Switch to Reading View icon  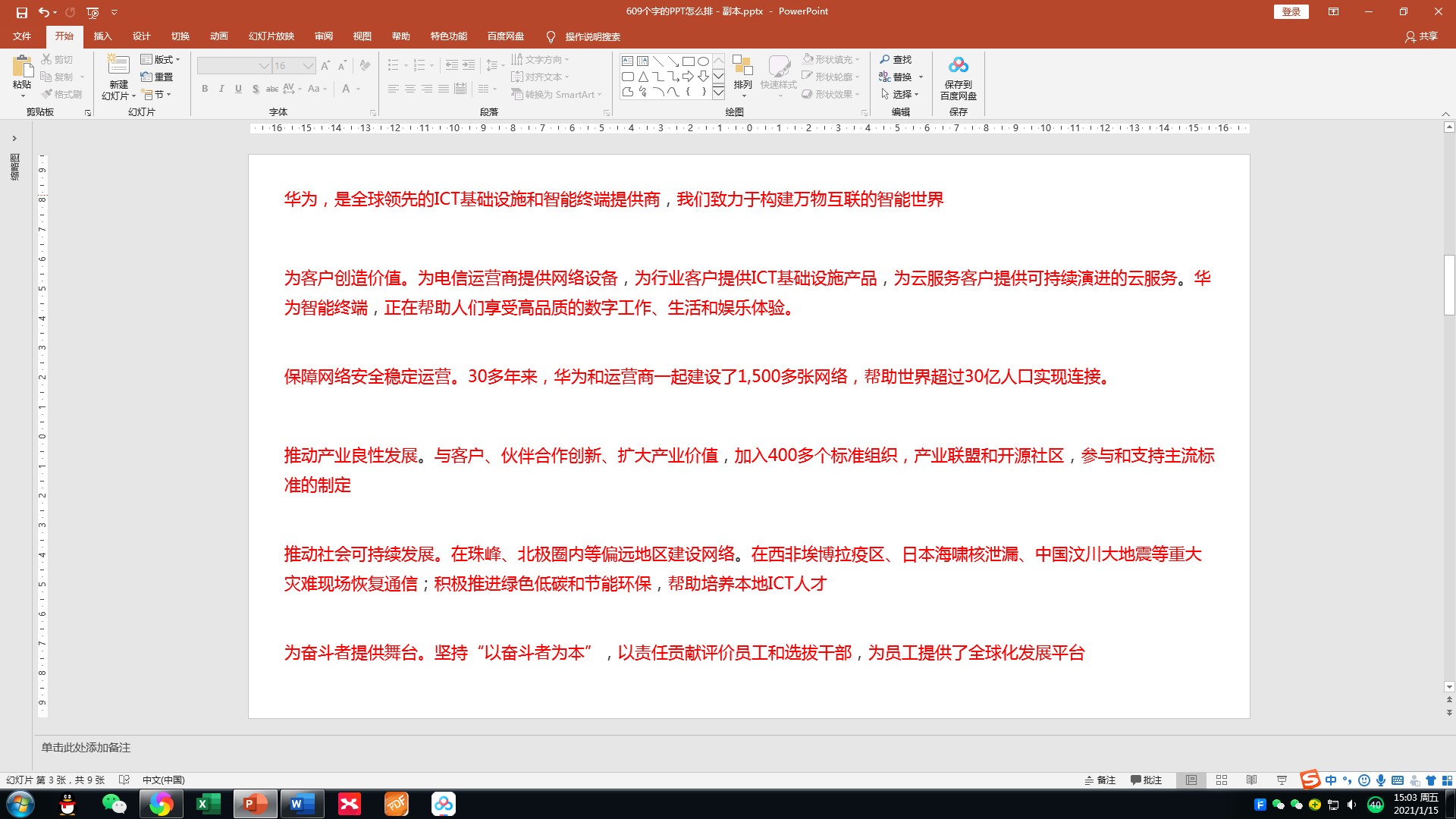[1252, 780]
